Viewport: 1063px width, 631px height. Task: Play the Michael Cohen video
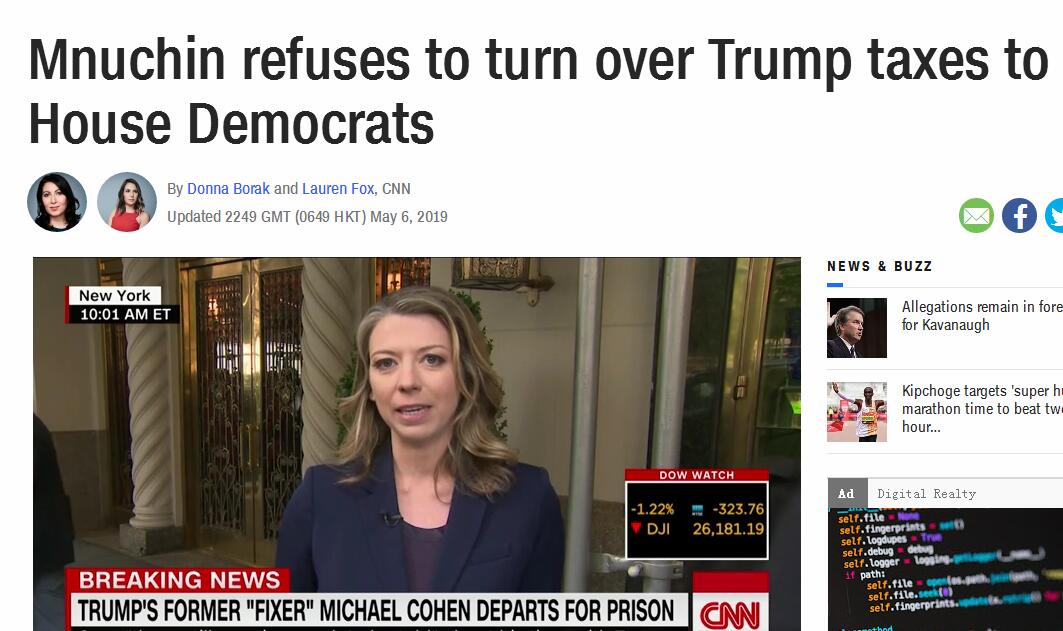point(417,444)
